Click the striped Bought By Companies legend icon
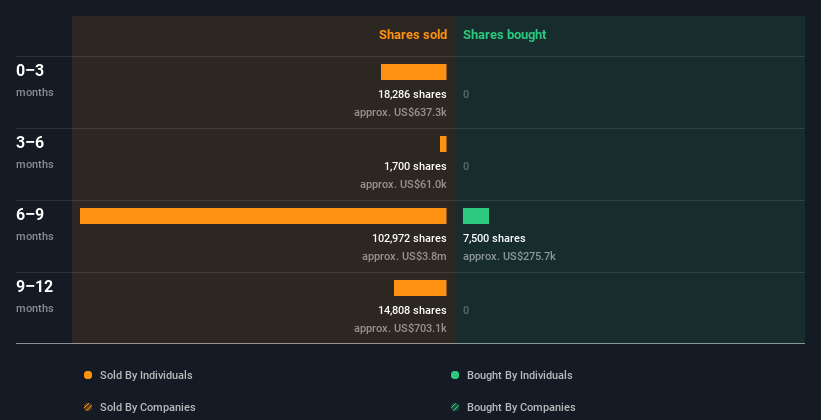 pos(455,407)
